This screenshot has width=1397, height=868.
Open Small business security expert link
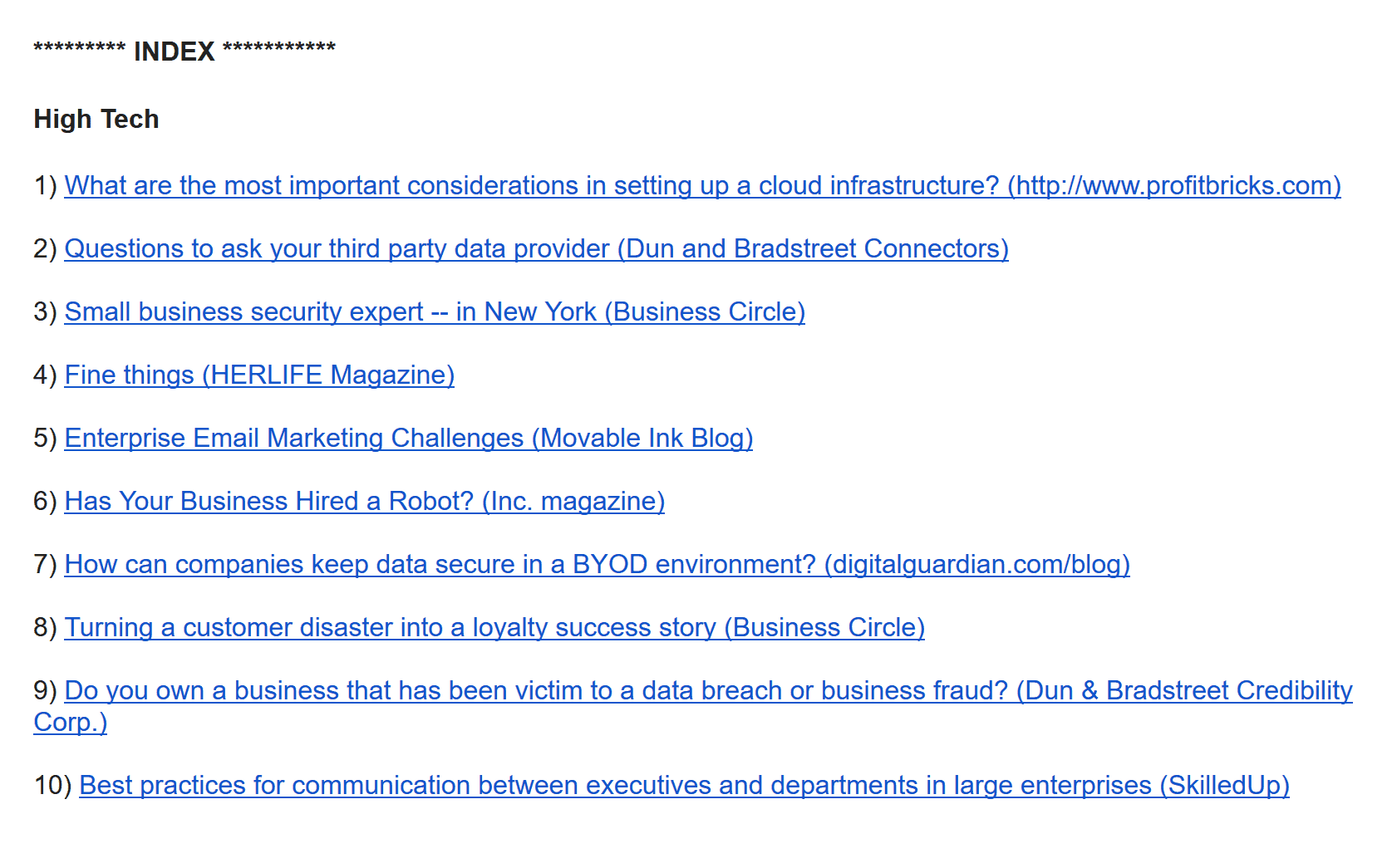pyautogui.click(x=435, y=311)
